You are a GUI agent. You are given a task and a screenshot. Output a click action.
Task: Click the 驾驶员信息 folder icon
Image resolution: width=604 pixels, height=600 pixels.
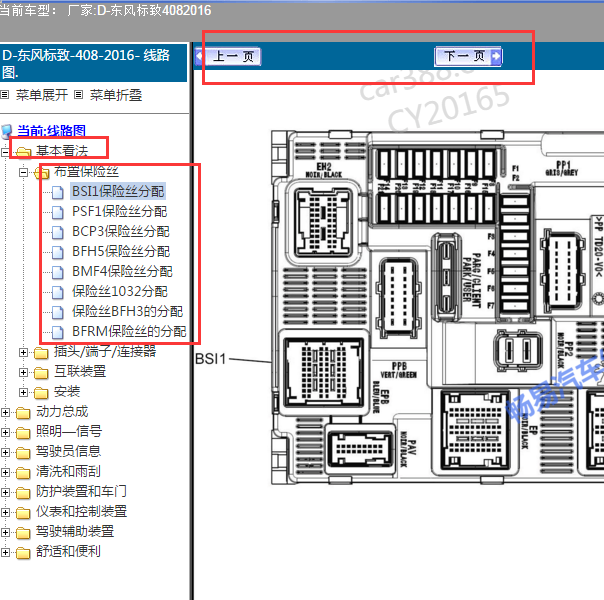click(x=23, y=453)
